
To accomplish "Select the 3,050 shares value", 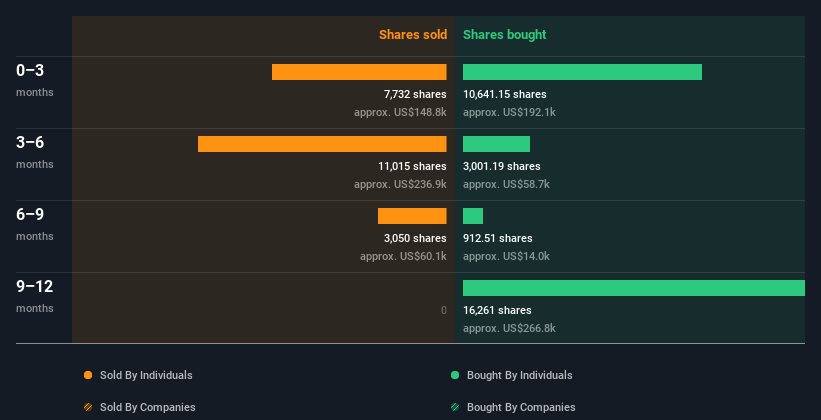I will 415,238.
